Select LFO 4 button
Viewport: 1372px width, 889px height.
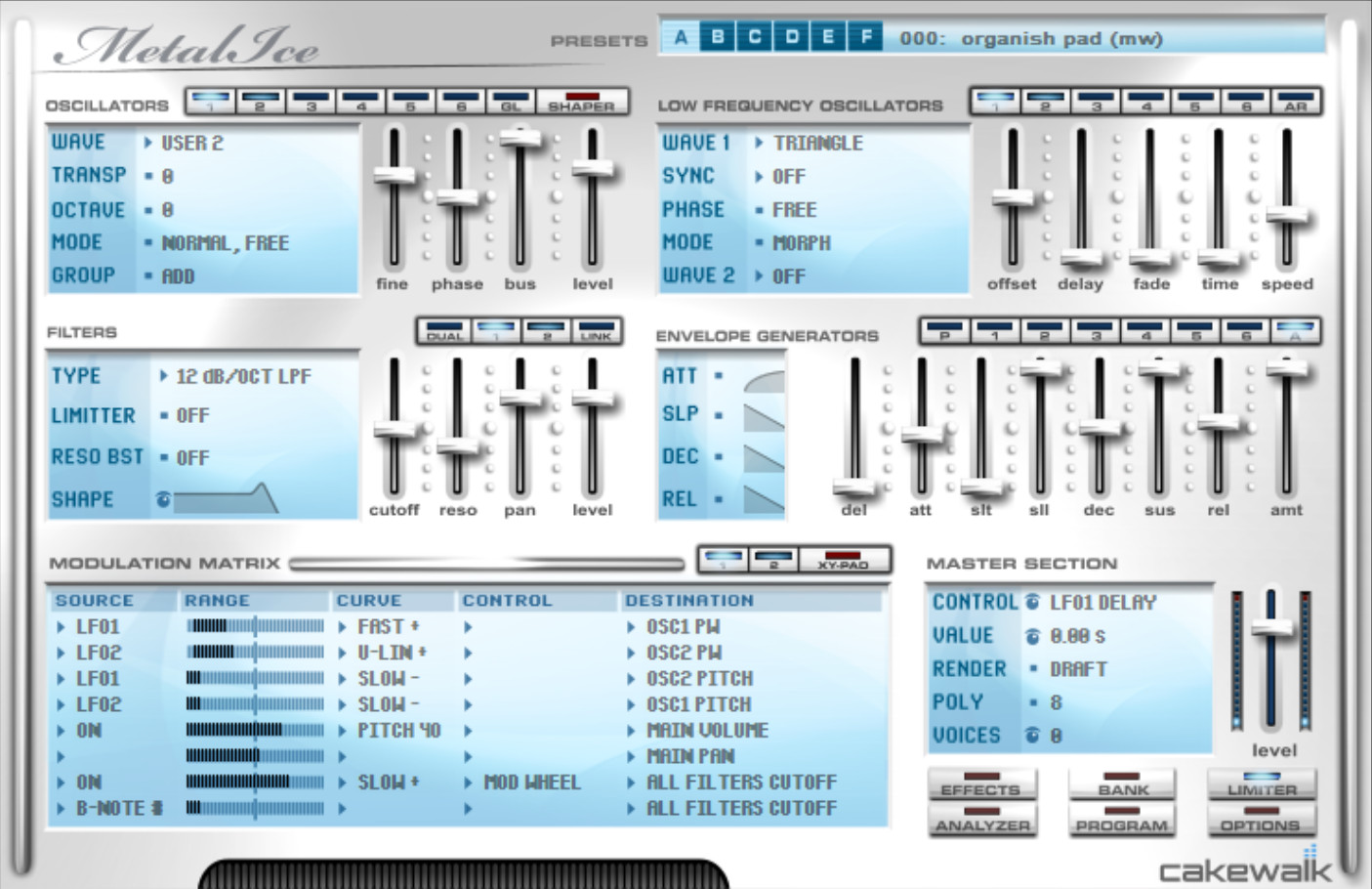coord(1146,102)
